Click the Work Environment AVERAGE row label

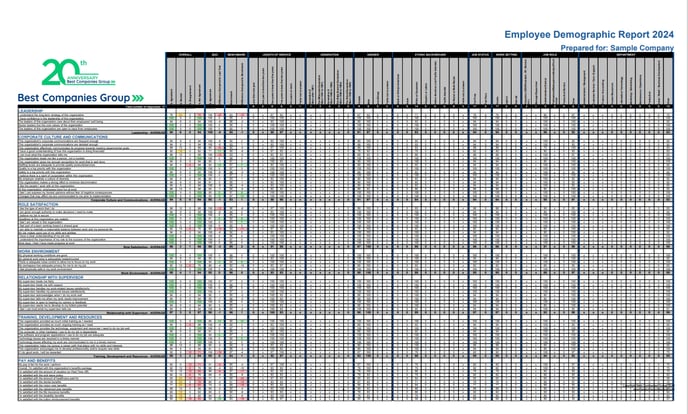point(143,272)
